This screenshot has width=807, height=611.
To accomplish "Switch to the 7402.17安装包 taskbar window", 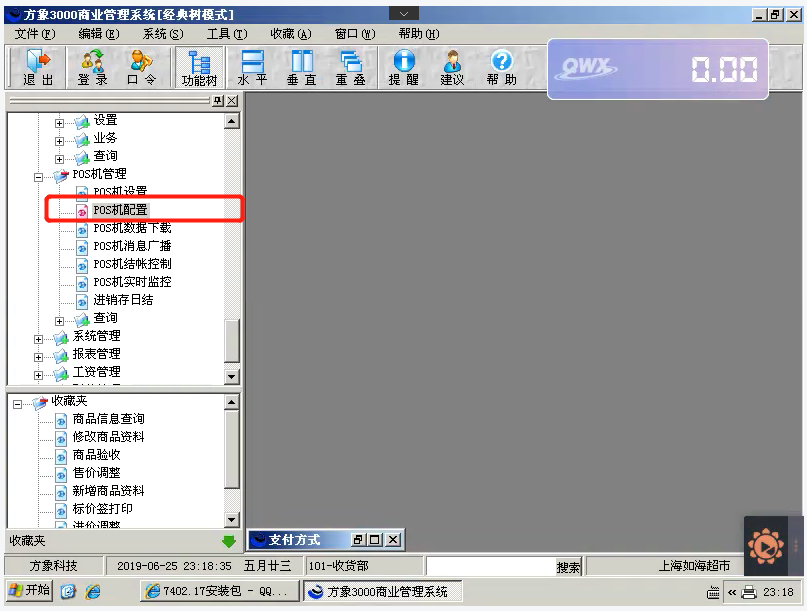I will [x=220, y=591].
